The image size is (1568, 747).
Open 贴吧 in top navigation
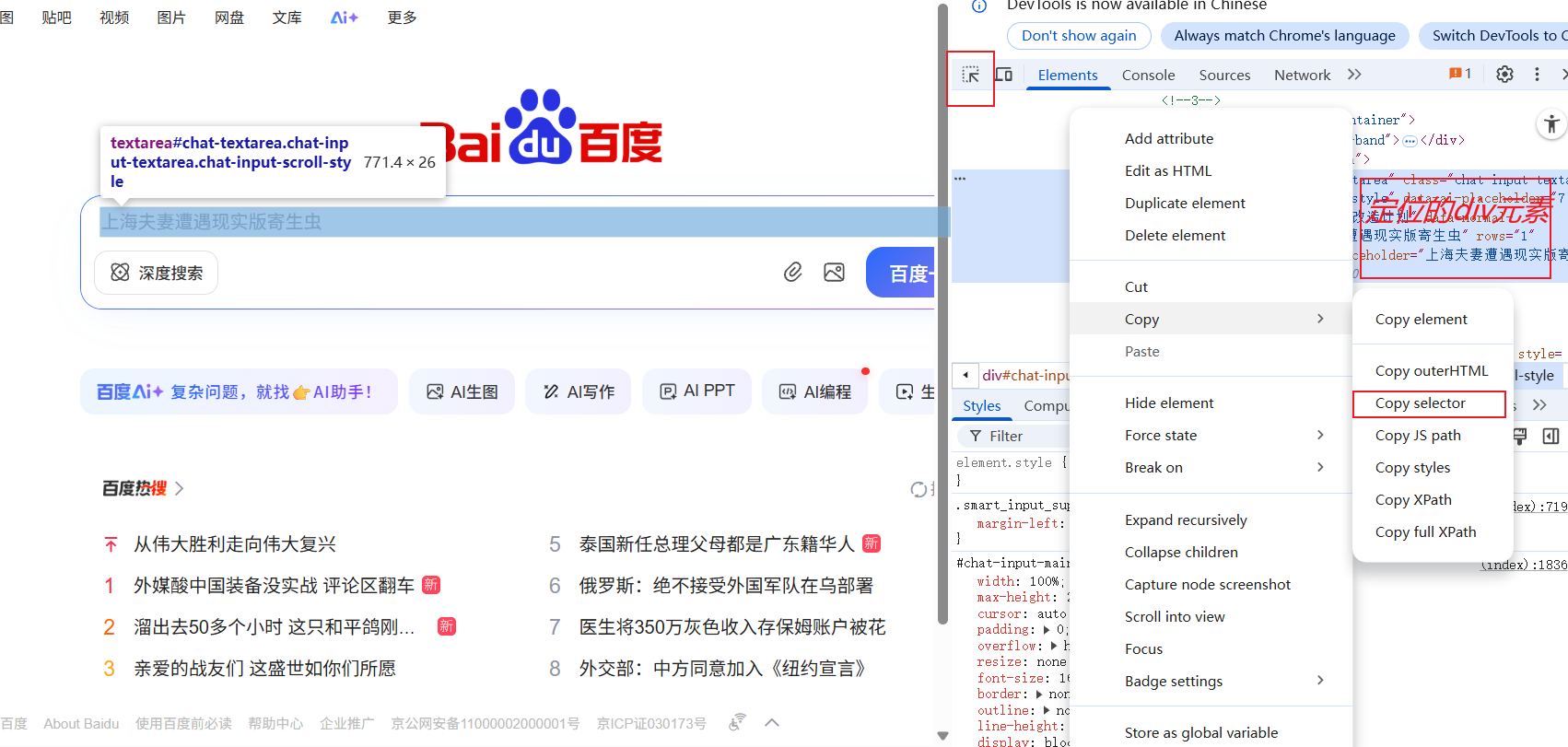[56, 18]
